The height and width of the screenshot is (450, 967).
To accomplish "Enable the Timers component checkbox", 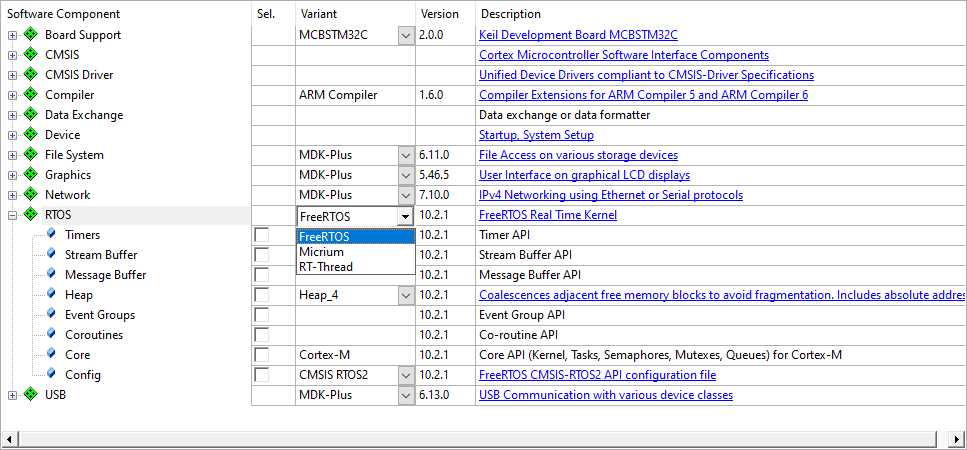I will 262,235.
